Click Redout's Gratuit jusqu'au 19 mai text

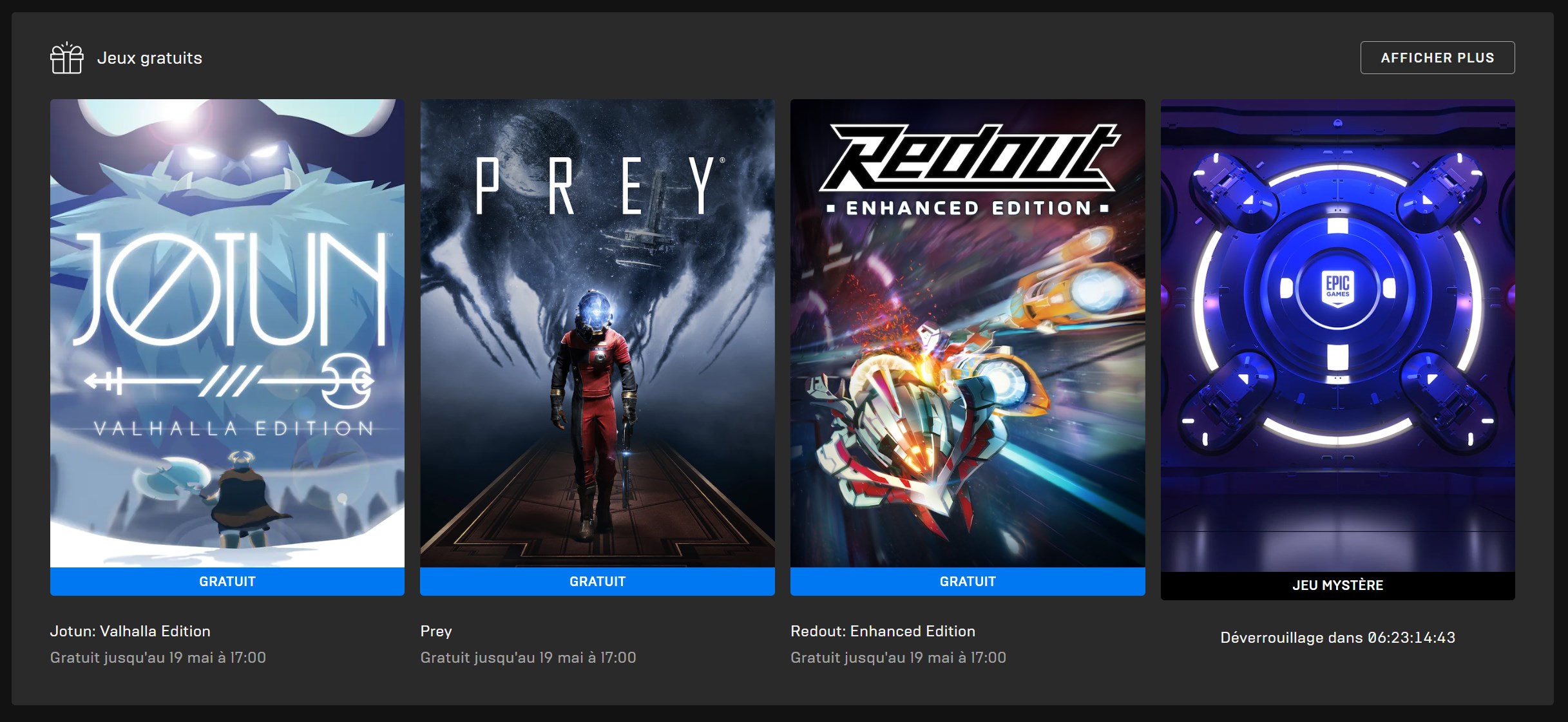[x=898, y=658]
